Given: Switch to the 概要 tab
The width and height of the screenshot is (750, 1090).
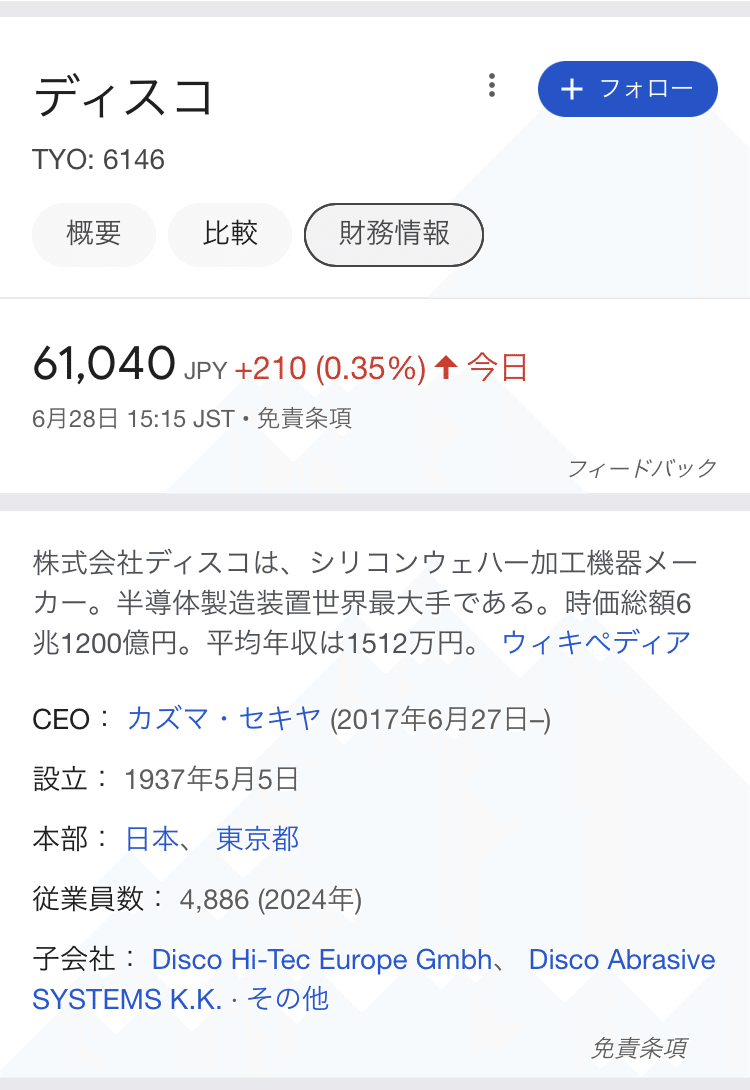Looking at the screenshot, I should (x=94, y=234).
